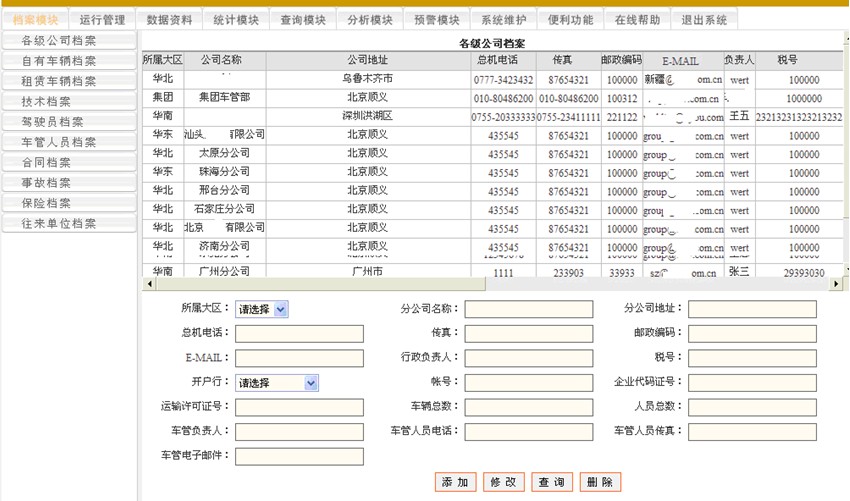The height and width of the screenshot is (501, 850).
Task: Choose 事故档案 in the sidebar
Action: tap(69, 183)
